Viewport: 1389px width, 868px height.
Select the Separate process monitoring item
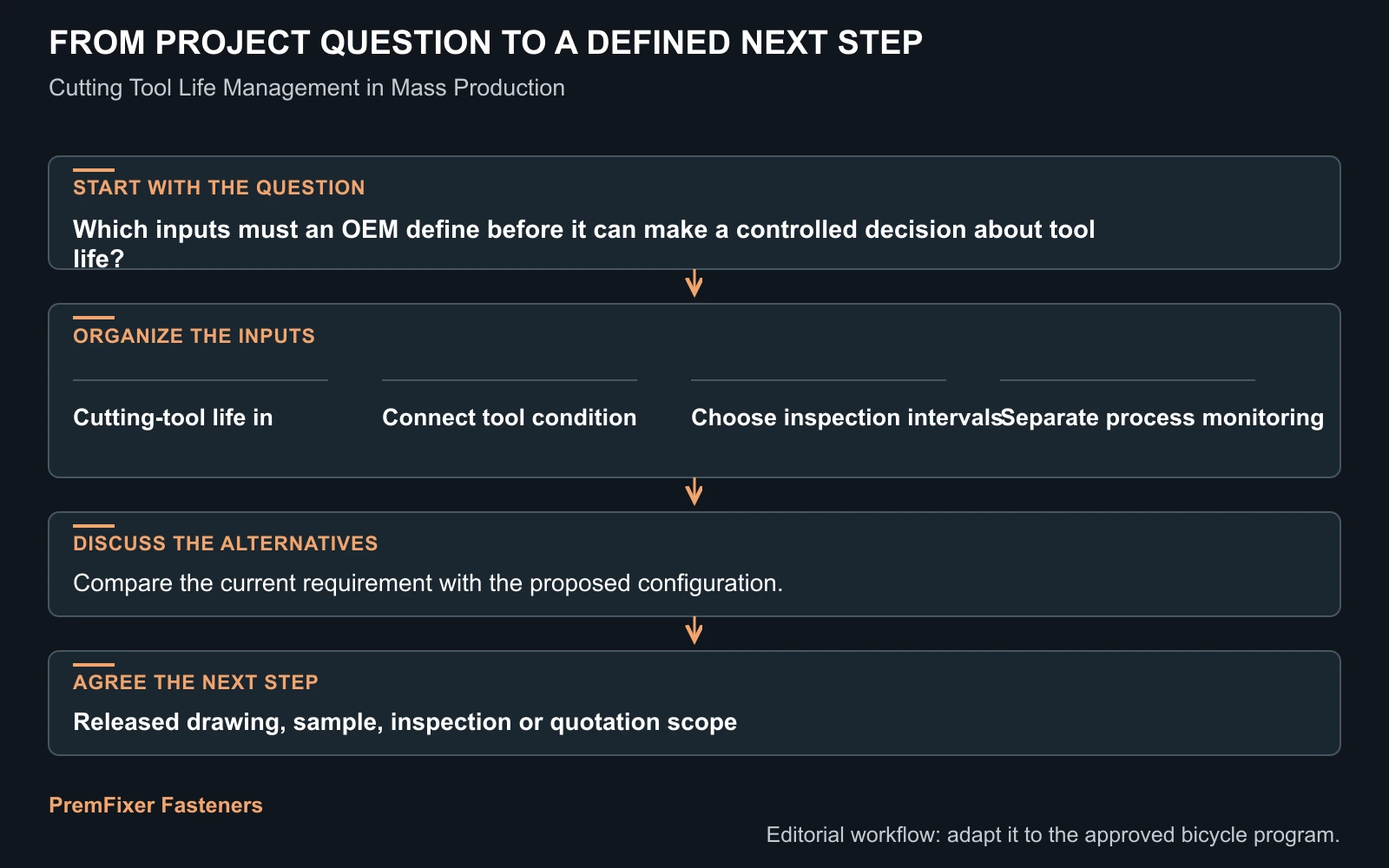(1162, 418)
